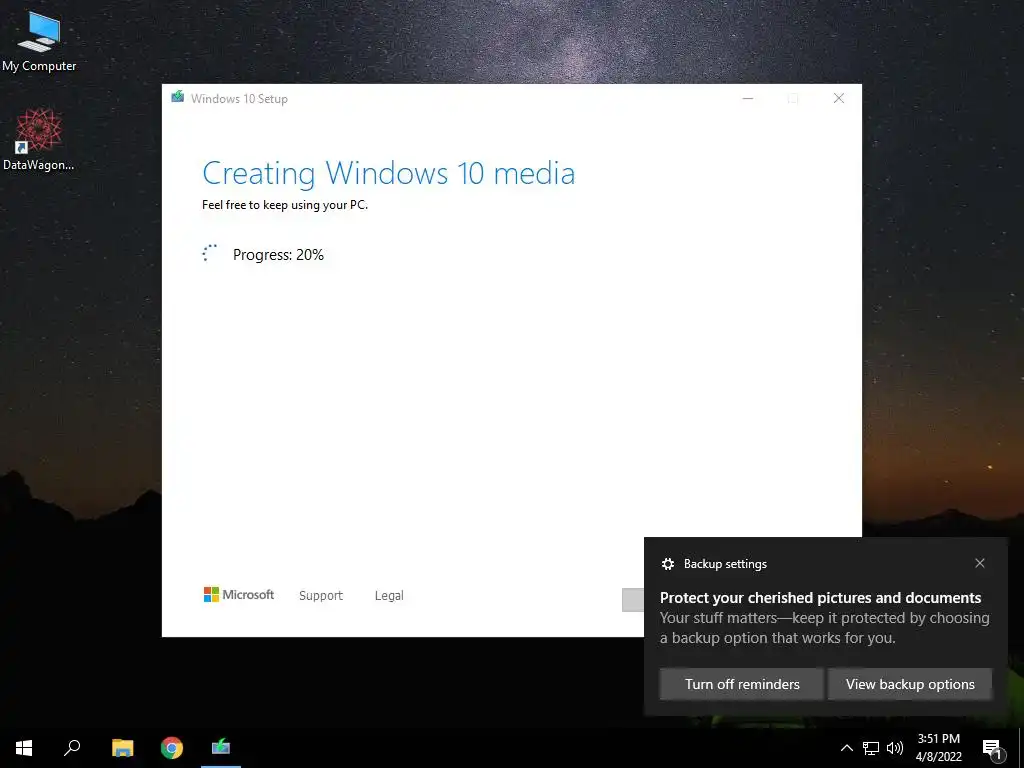The width and height of the screenshot is (1024, 768).
Task: Open the Legal link in Setup
Action: [x=389, y=596]
